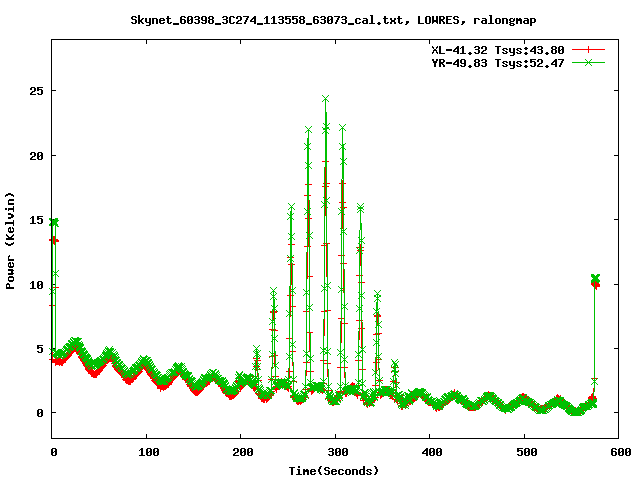Click the green spike top near time zero

54,222
